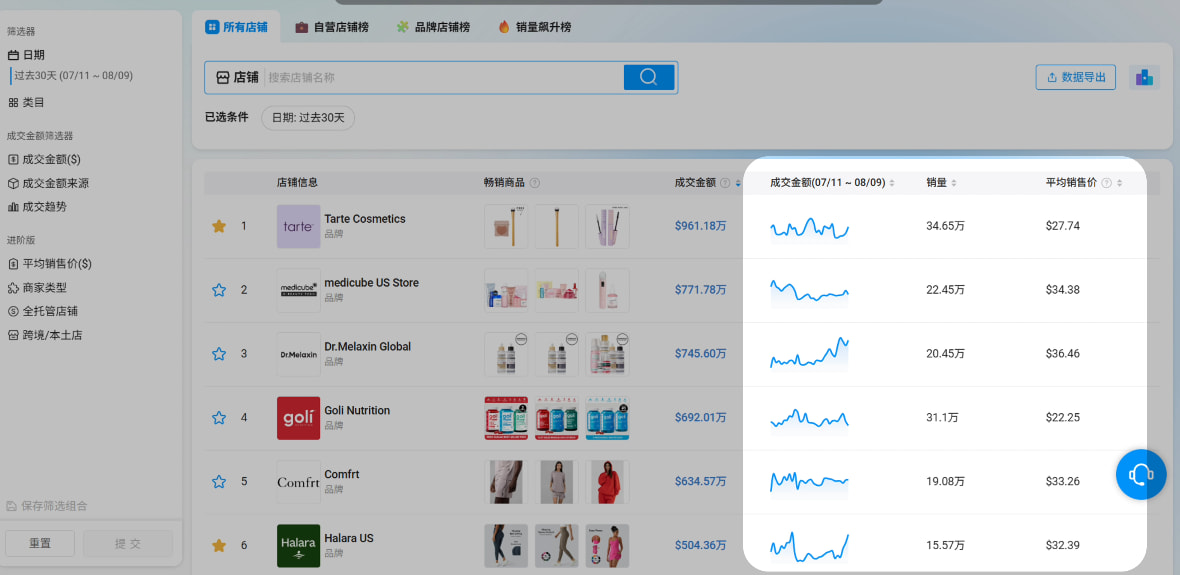The width and height of the screenshot is (1180, 575).
Task: Click the 数据导出 button
Action: click(1075, 77)
